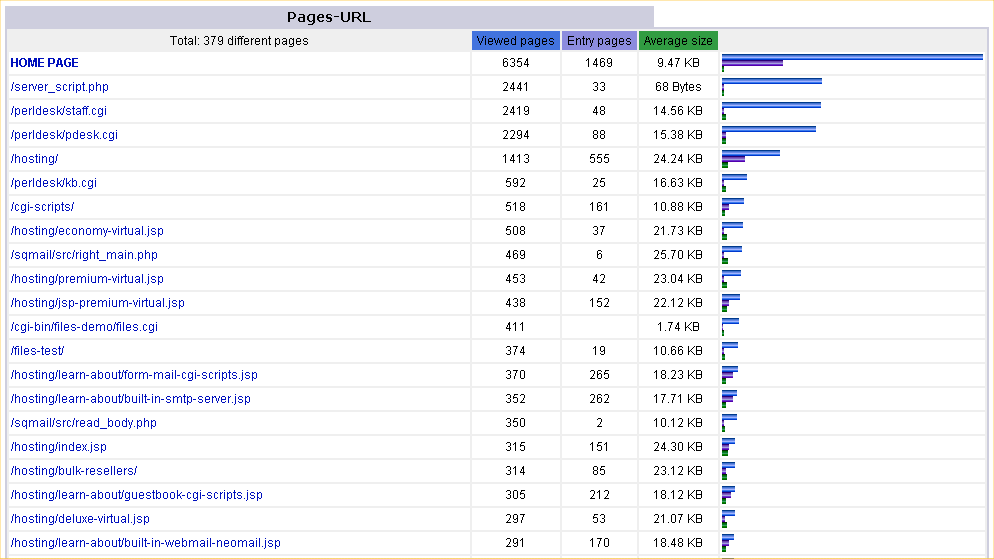Select average size 24.24 KB
Screen dimensions: 994x559
pos(678,159)
